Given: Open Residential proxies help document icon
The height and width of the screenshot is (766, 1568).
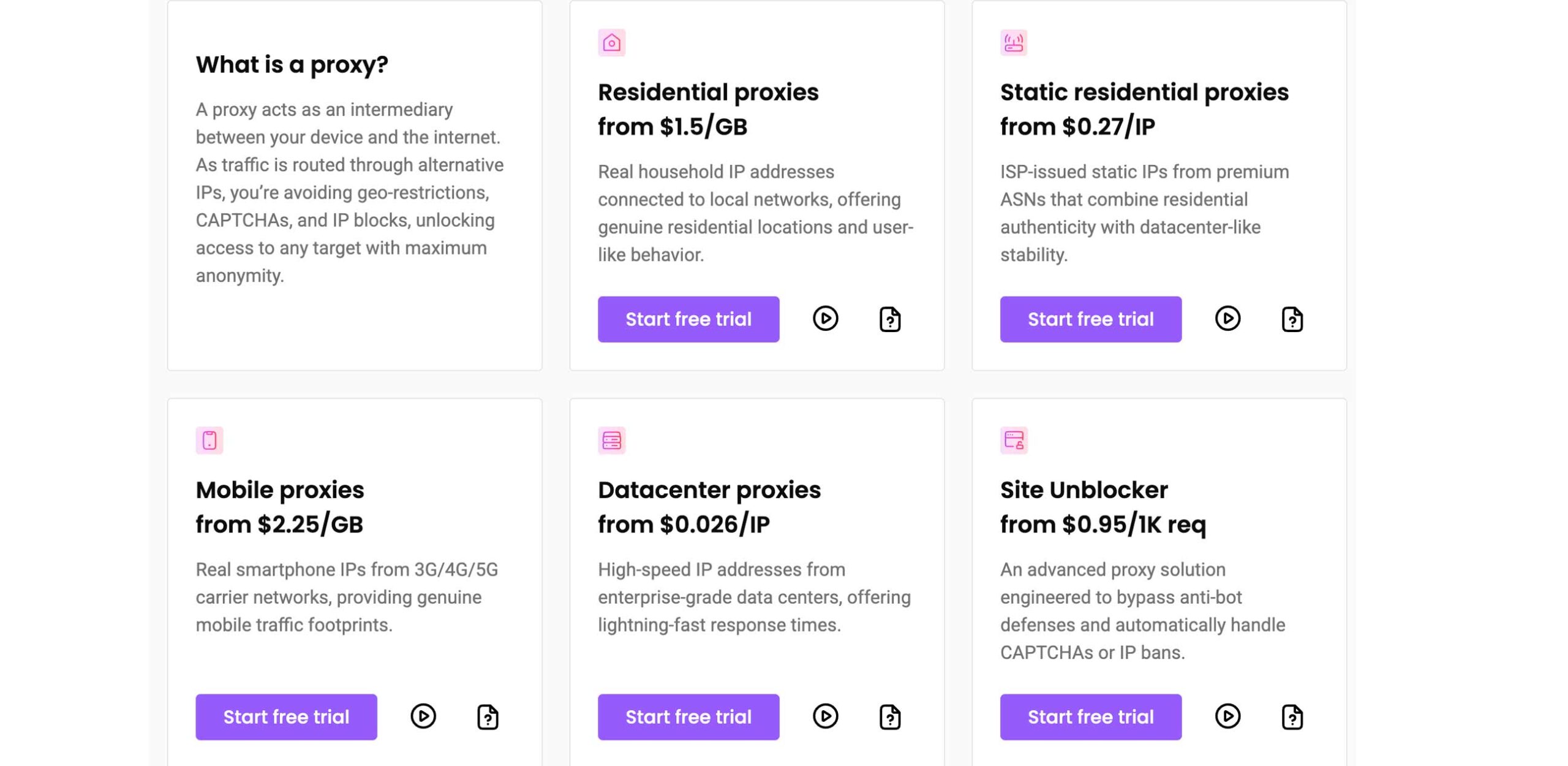Looking at the screenshot, I should click(889, 319).
